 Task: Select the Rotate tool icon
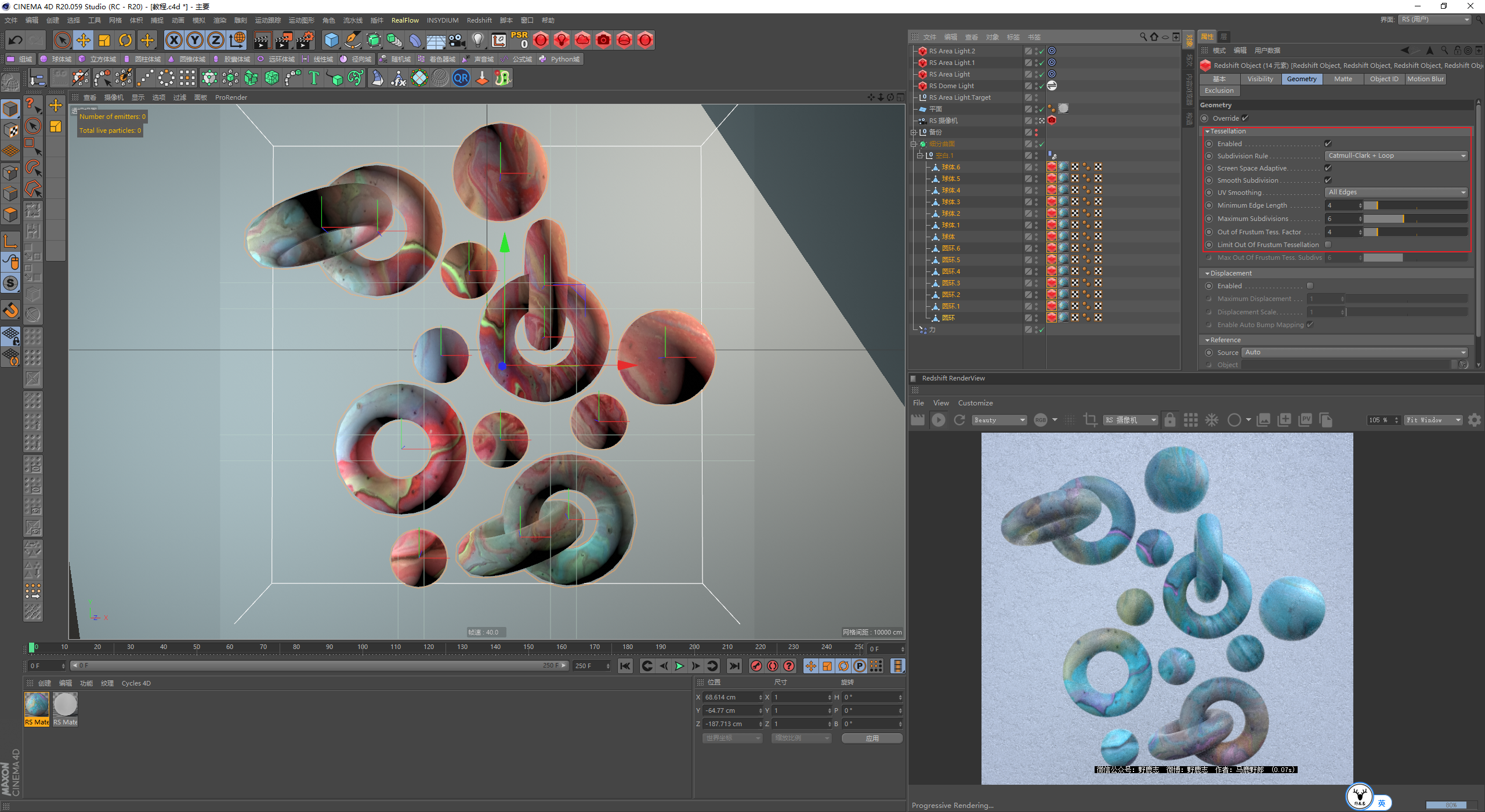pyautogui.click(x=125, y=40)
